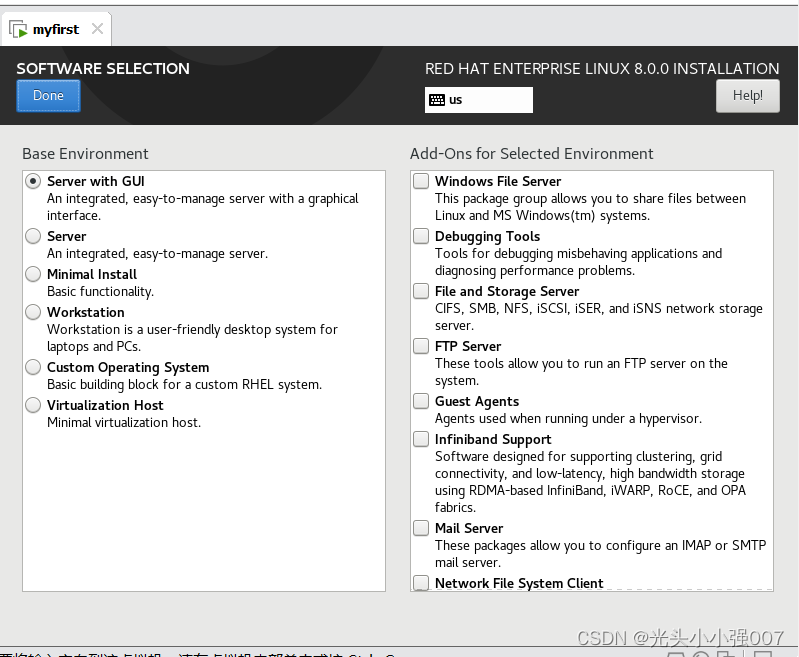This screenshot has height=657, width=799.
Task: Select the Minimal Install radio button
Action: click(33, 274)
